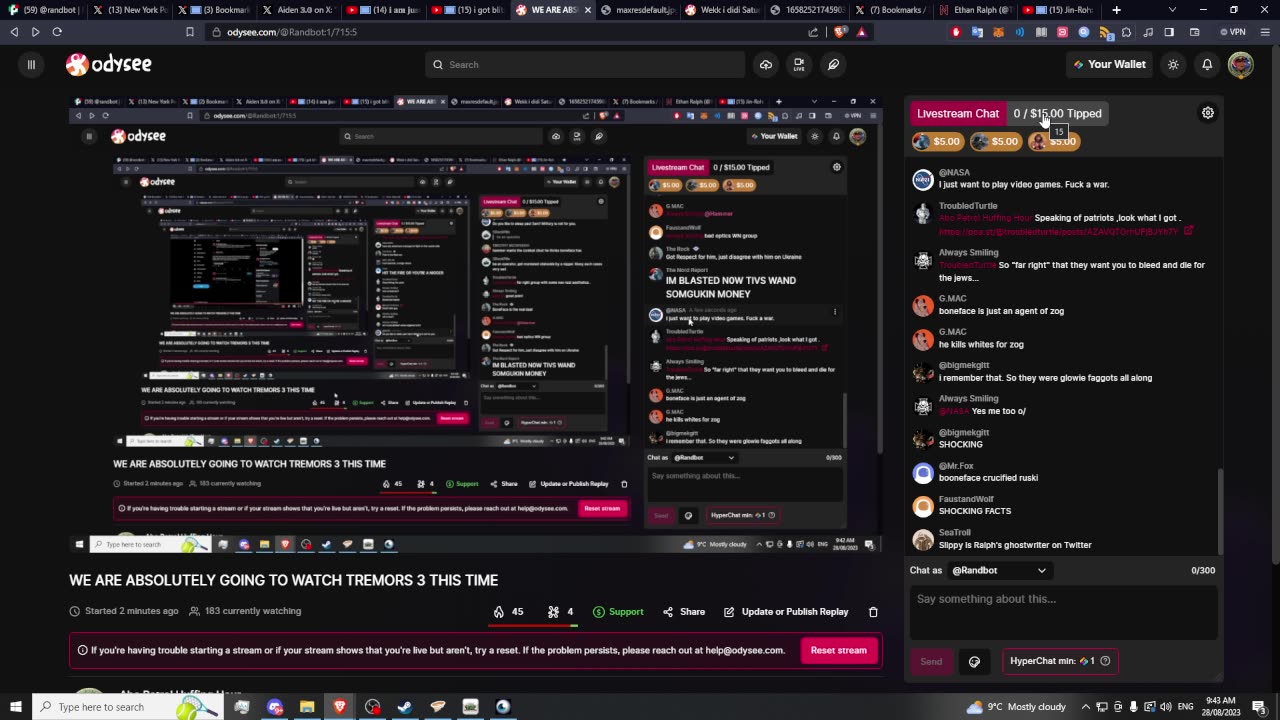Click the livestream video player
The width and height of the screenshot is (1280, 720).
tap(476, 325)
